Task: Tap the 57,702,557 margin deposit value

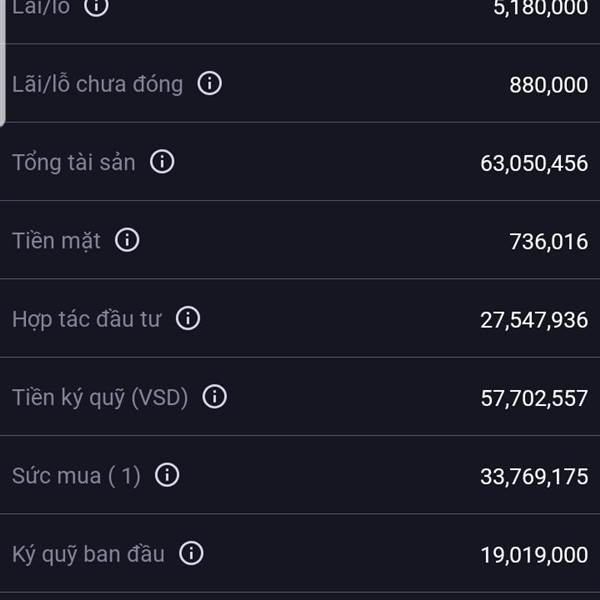Action: point(534,398)
